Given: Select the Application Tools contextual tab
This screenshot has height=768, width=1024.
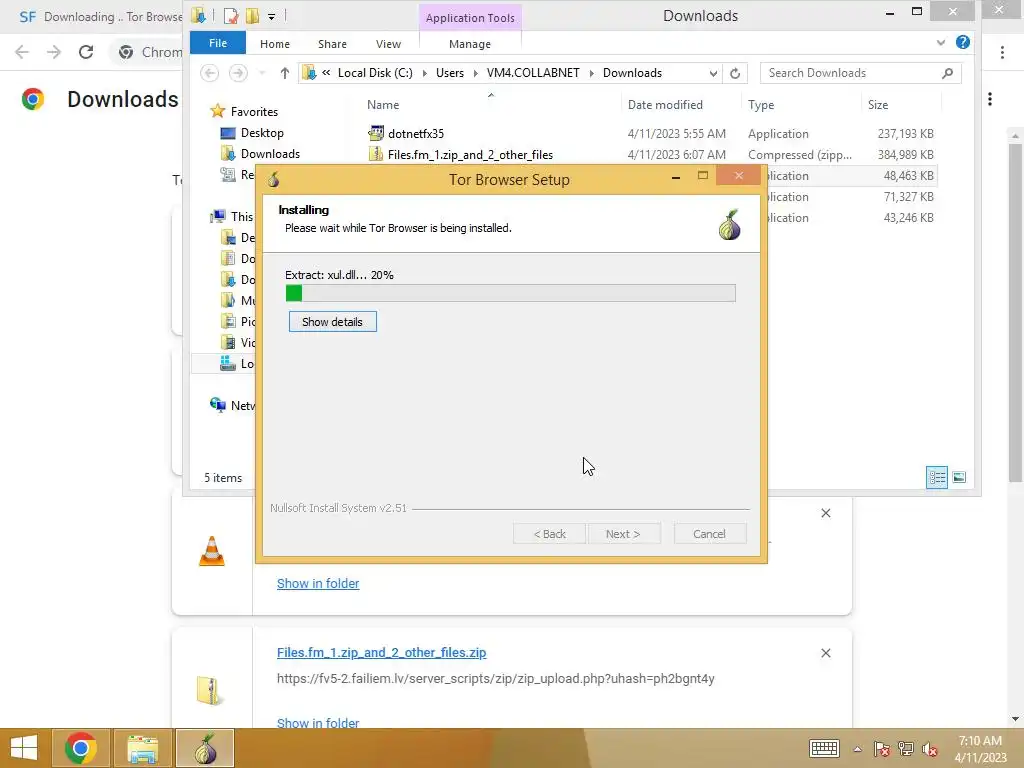Looking at the screenshot, I should click(x=470, y=18).
